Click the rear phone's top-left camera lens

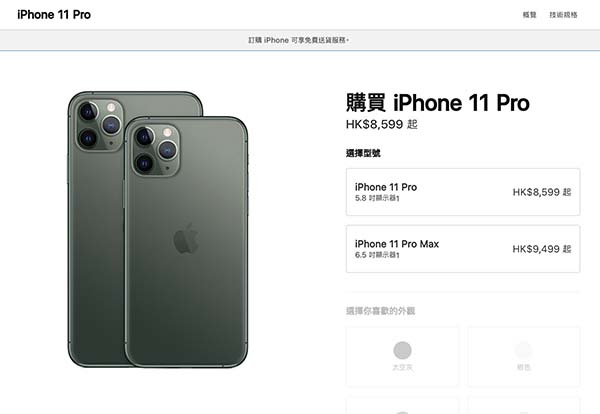(88, 111)
